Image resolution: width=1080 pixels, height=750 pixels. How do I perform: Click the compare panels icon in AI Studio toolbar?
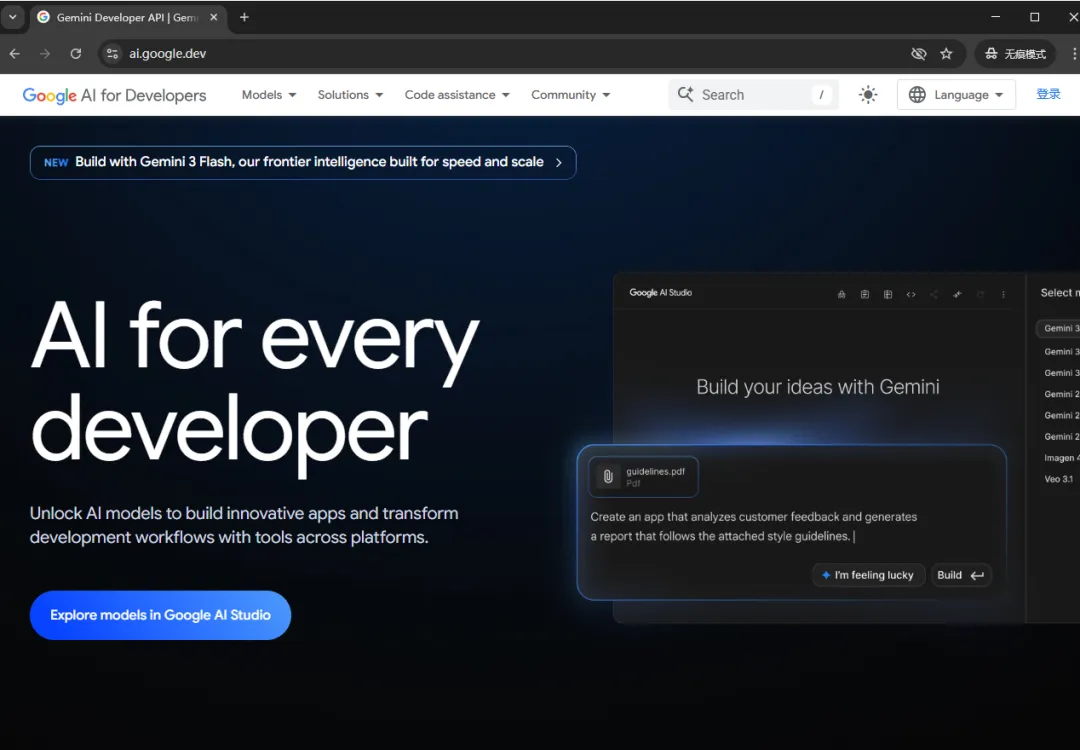(888, 294)
